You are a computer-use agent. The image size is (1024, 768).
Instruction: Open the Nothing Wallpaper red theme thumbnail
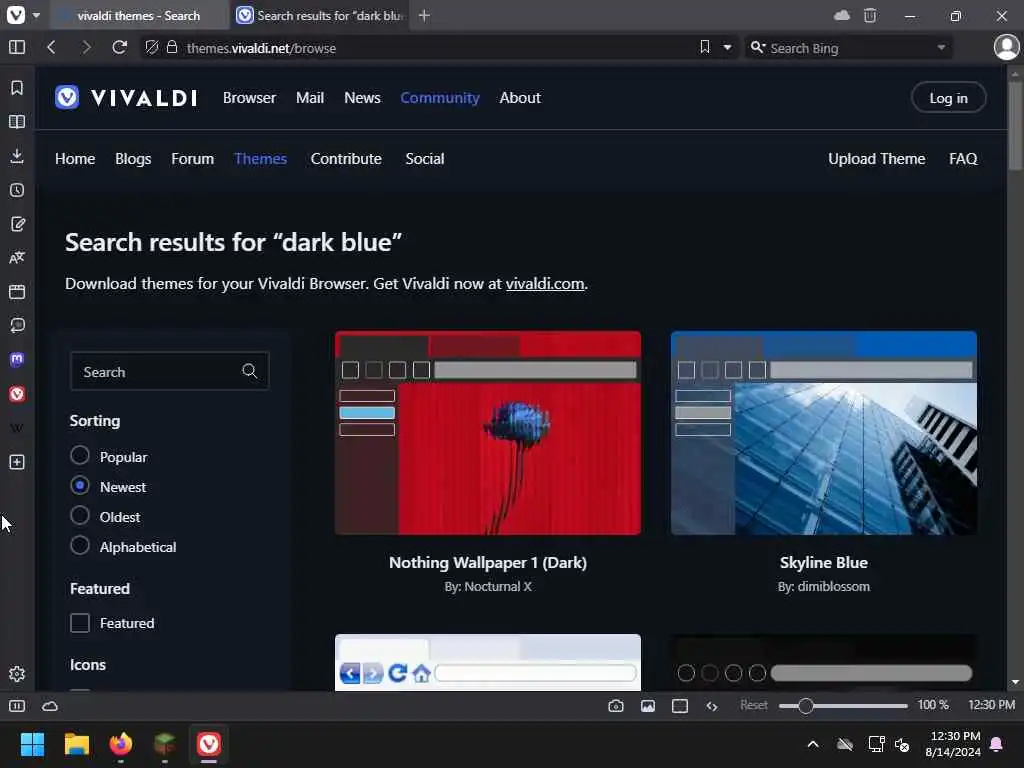(488, 433)
